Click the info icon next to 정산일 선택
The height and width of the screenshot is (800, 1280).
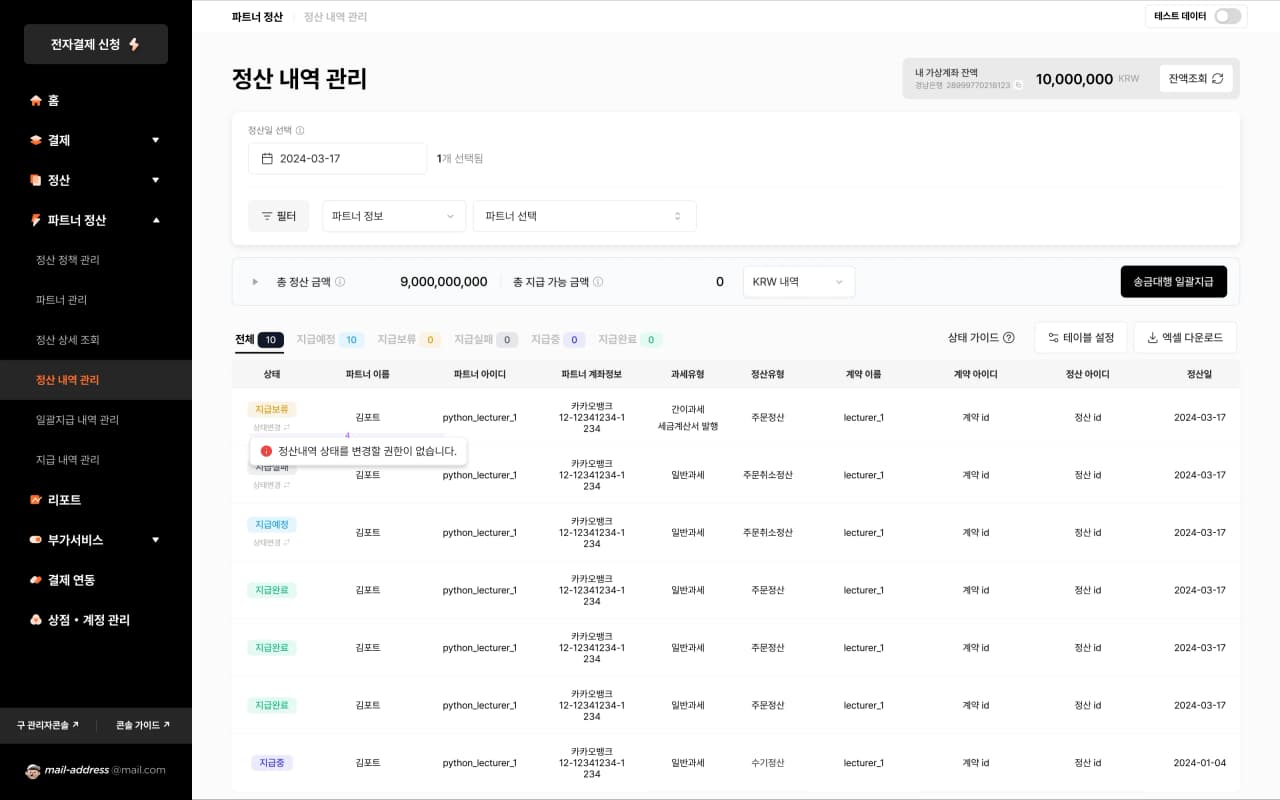tap(300, 131)
